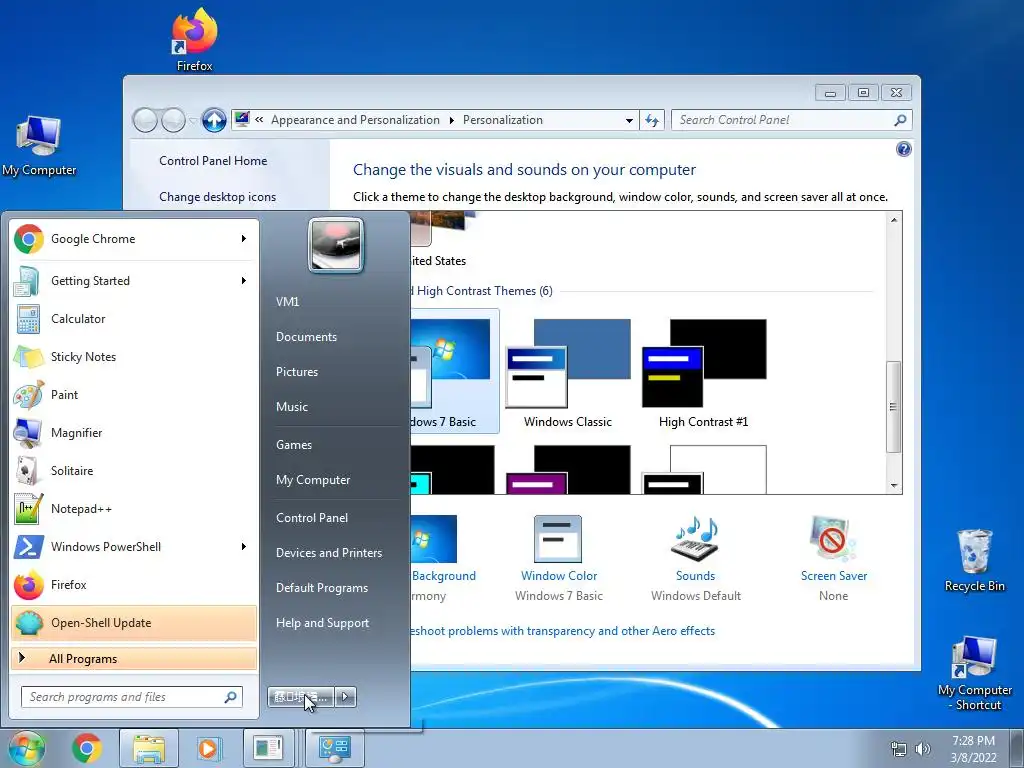Open Games from Start menu right pane
This screenshot has height=768, width=1024.
click(294, 445)
